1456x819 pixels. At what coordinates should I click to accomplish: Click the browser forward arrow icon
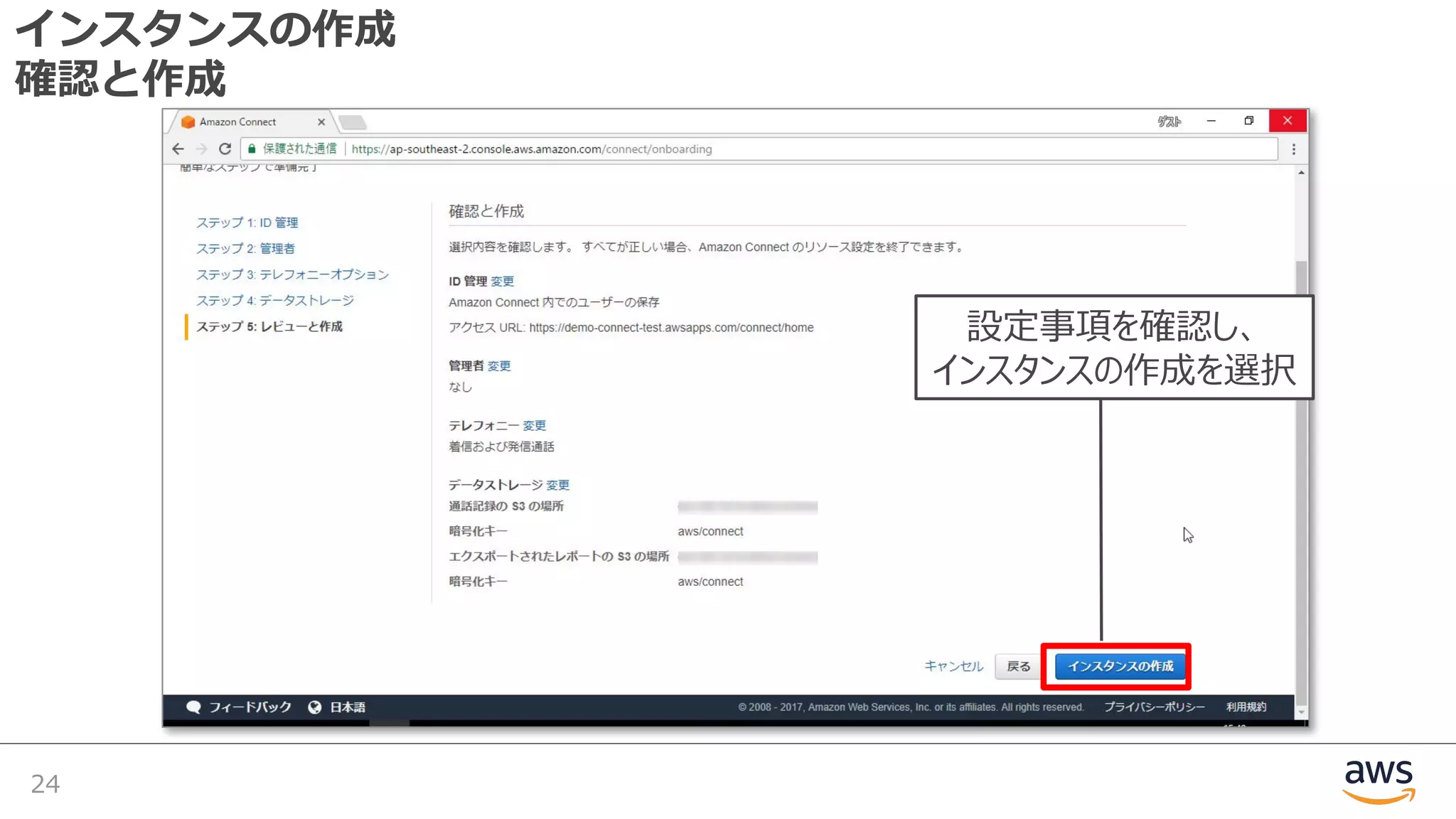tap(201, 149)
